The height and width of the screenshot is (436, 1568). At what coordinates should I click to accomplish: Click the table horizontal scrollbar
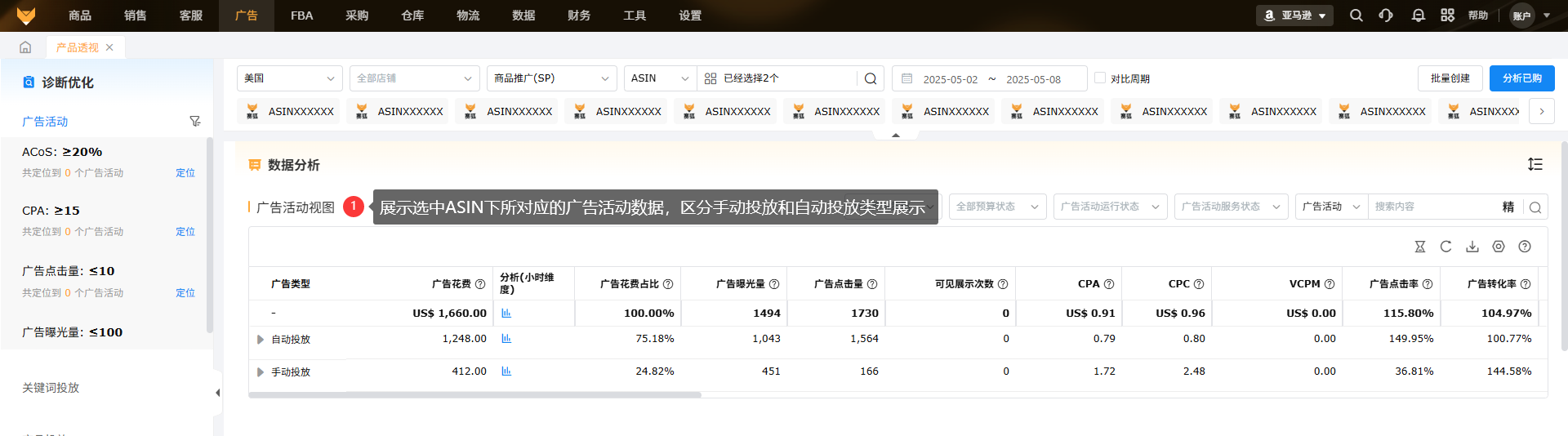pos(474,395)
